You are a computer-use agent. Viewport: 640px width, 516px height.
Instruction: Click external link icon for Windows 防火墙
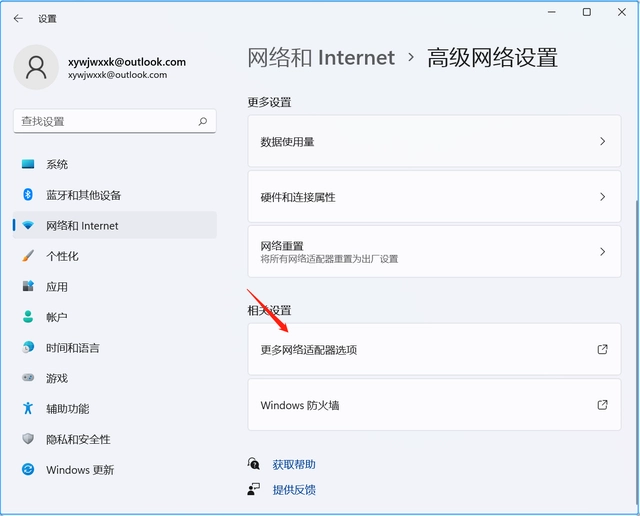[x=602, y=405]
